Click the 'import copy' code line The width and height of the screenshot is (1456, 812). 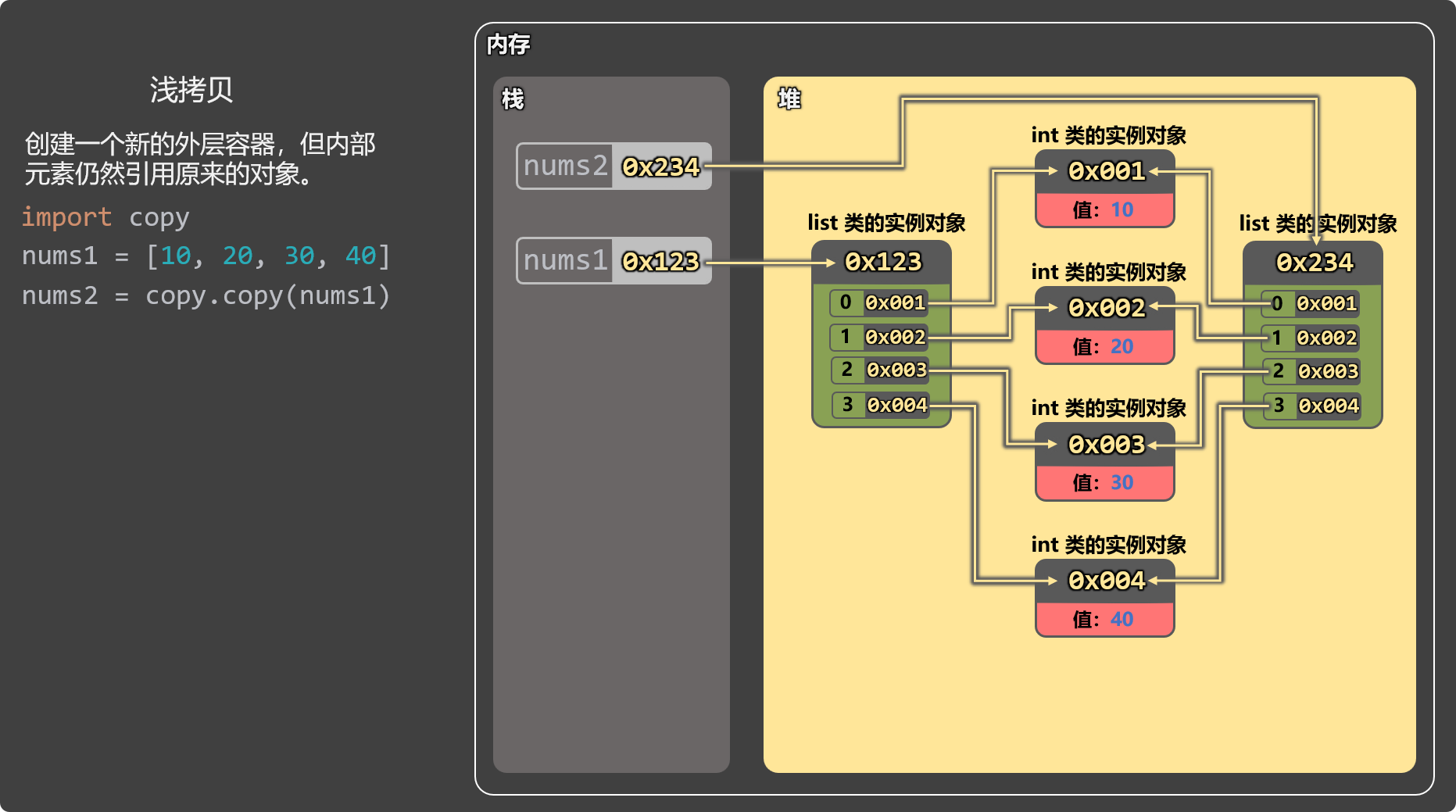(x=106, y=216)
